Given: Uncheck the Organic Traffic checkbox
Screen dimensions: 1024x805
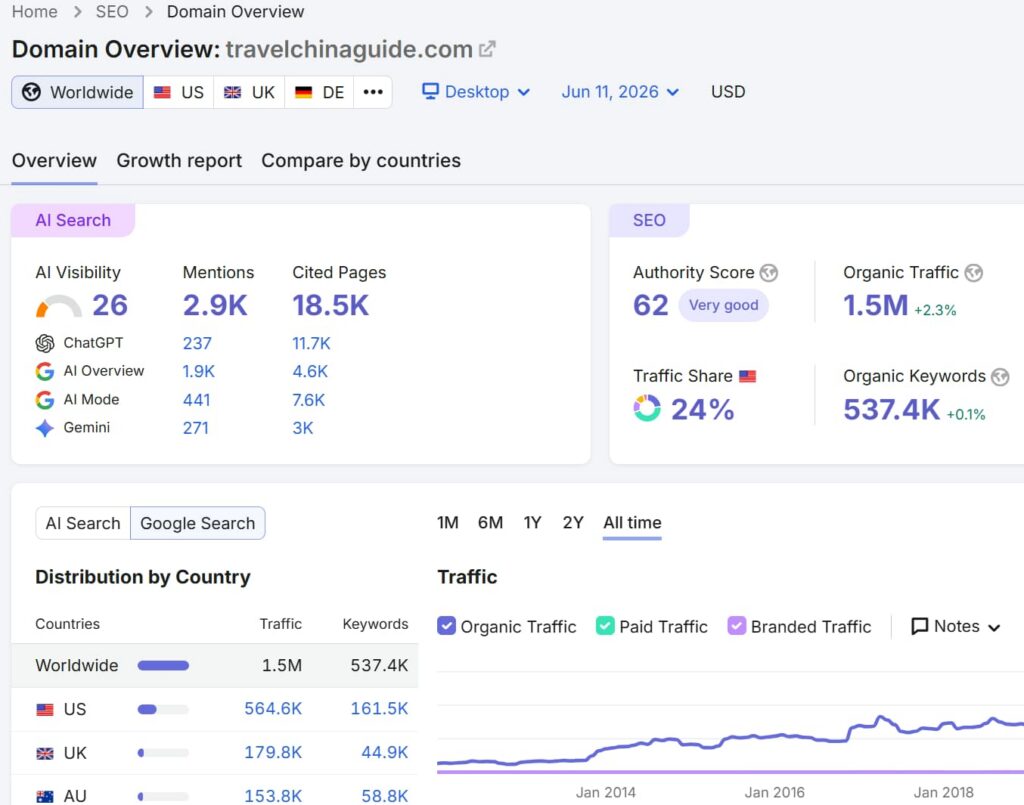Looking at the screenshot, I should (x=446, y=625).
